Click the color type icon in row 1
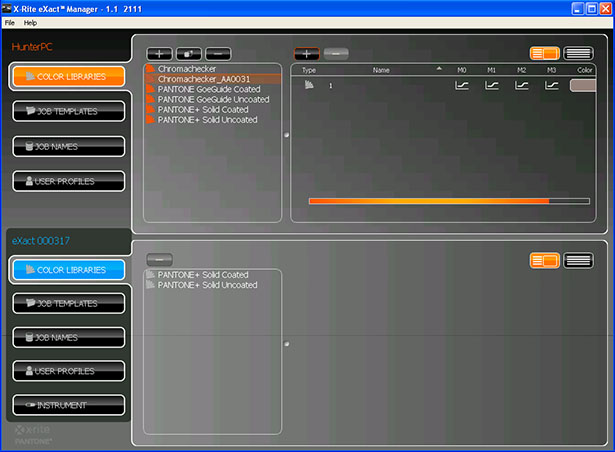The image size is (615, 452). coord(309,85)
